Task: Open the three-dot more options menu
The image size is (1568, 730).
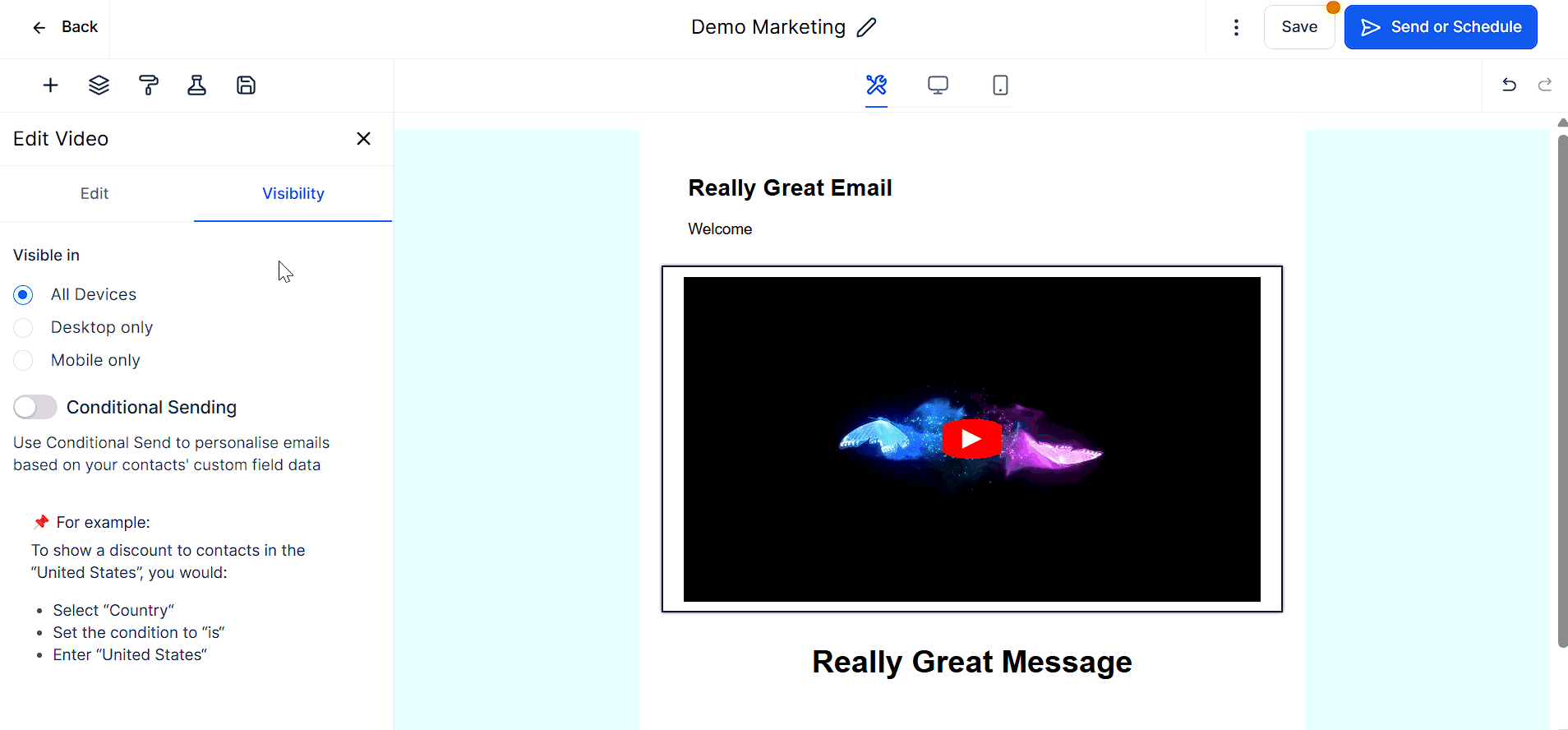Action: pyautogui.click(x=1236, y=27)
